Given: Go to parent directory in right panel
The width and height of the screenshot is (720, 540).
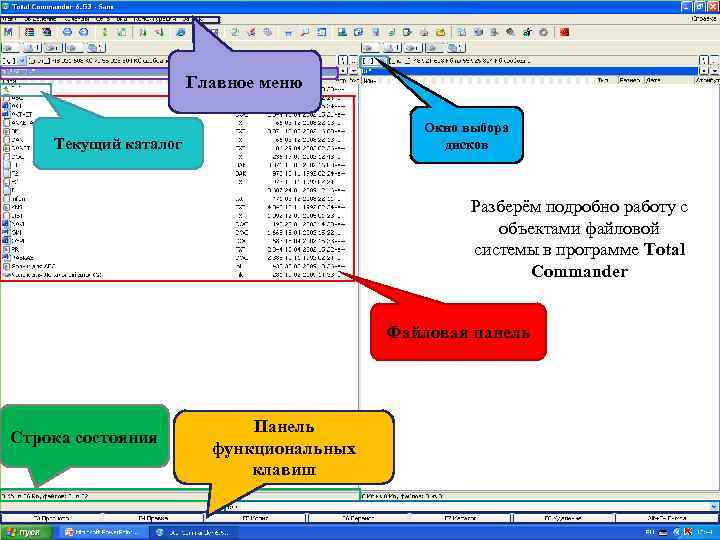Looking at the screenshot, I should click(x=714, y=61).
